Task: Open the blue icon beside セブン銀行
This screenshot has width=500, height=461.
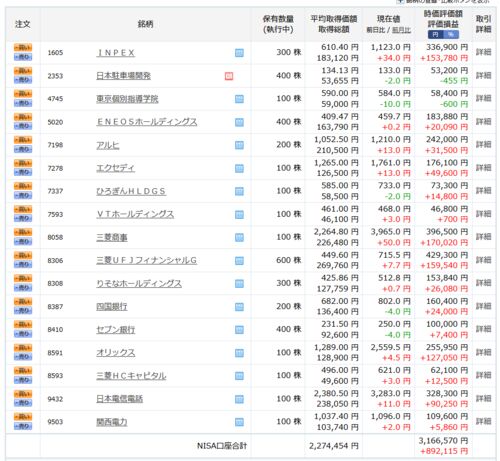Action: (239, 330)
